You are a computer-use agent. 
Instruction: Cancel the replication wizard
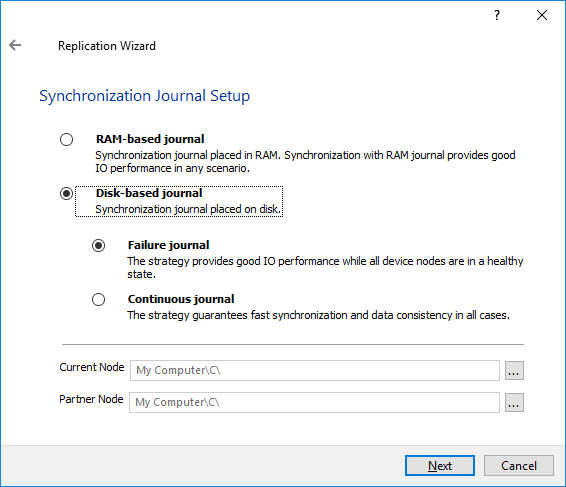click(519, 466)
